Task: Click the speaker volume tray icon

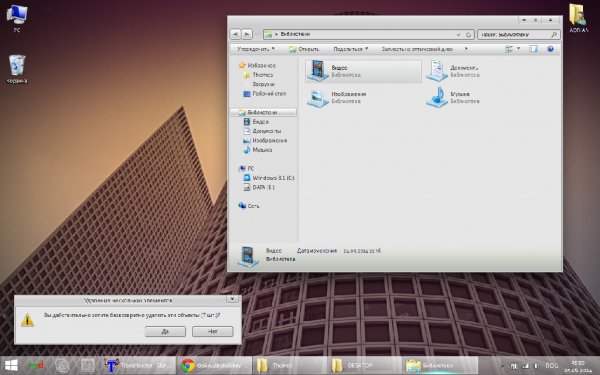Action: pyautogui.click(x=536, y=366)
